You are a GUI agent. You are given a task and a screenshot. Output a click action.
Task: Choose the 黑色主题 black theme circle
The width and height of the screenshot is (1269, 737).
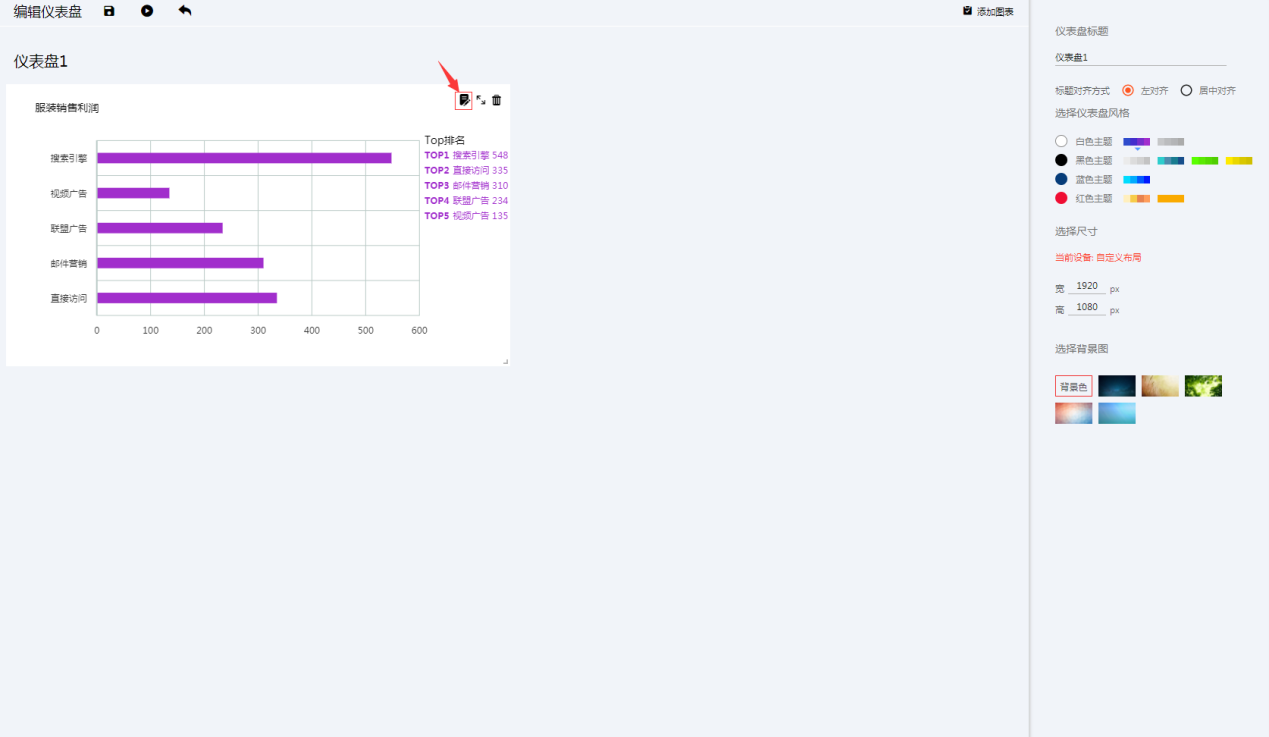click(x=1061, y=160)
